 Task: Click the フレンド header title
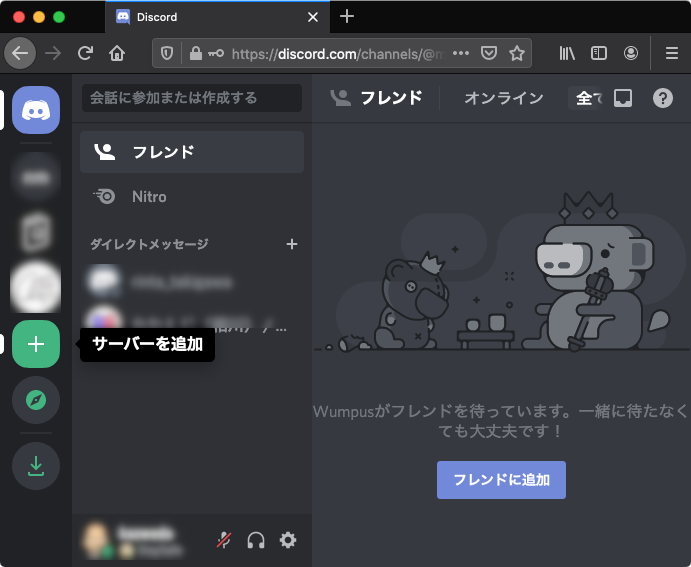coord(391,98)
